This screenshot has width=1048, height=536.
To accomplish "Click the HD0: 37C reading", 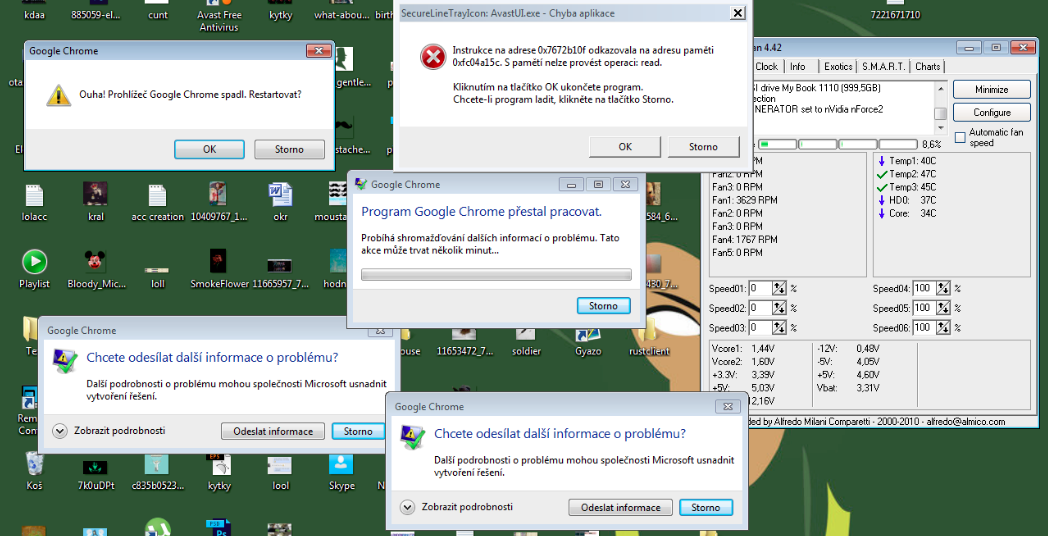I will coord(906,200).
